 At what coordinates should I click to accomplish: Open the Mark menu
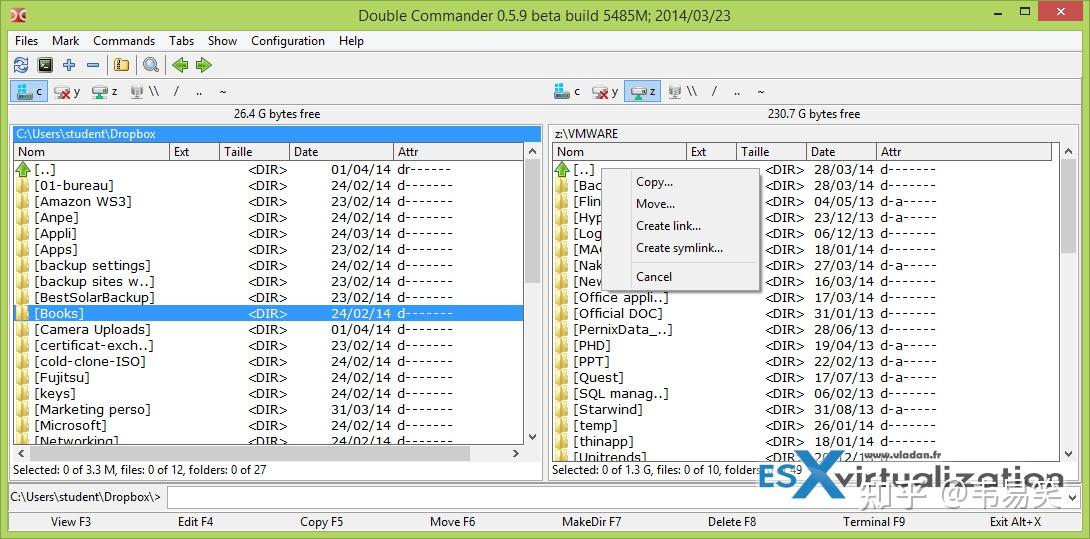[65, 41]
